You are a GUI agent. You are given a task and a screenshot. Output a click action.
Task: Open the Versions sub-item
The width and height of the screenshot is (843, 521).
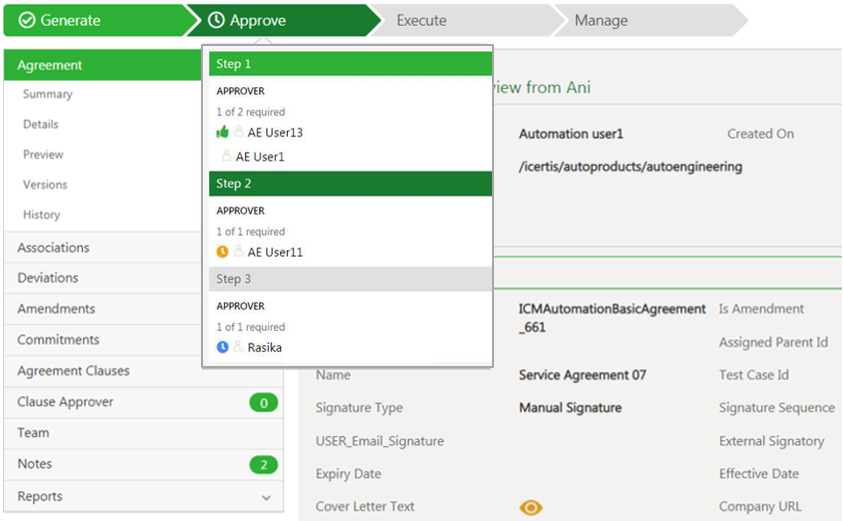45,184
